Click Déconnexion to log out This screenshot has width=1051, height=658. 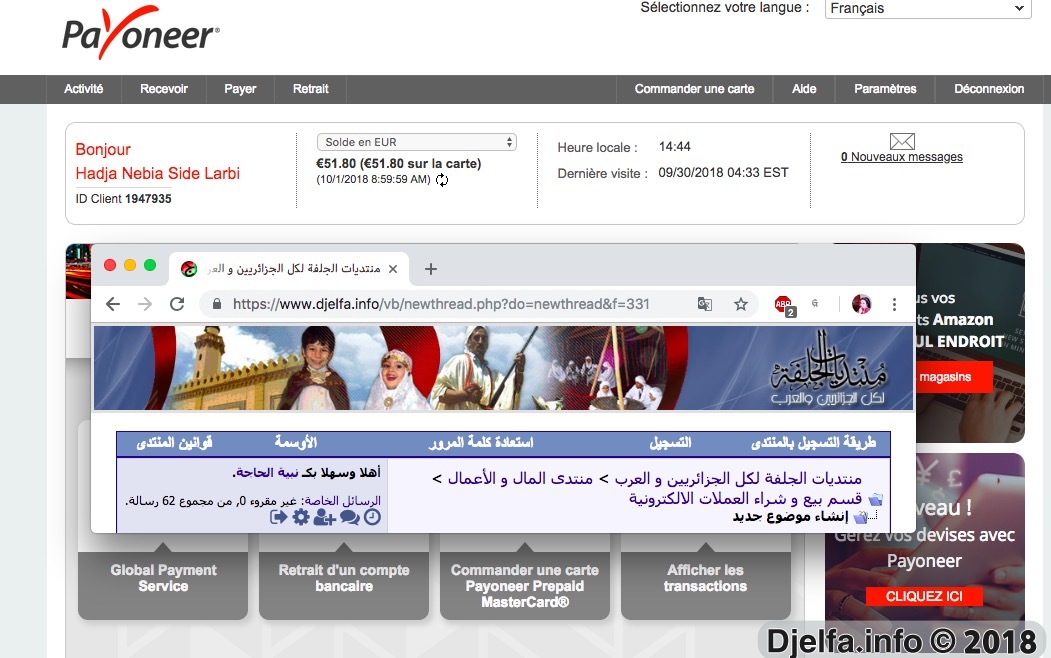(x=989, y=89)
